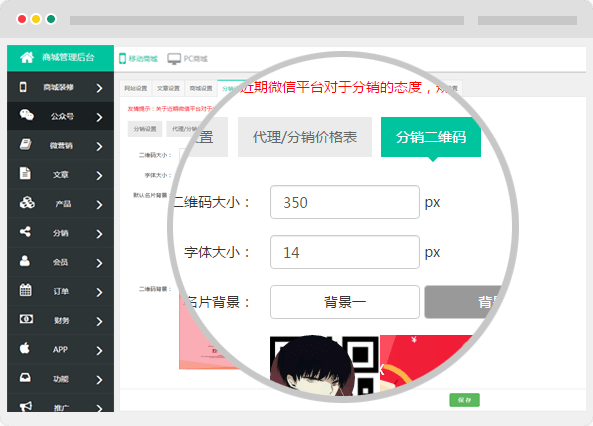Image resolution: width=593 pixels, height=426 pixels.
Task: Expand the 文章 chevron arrow
Action: (x=99, y=176)
